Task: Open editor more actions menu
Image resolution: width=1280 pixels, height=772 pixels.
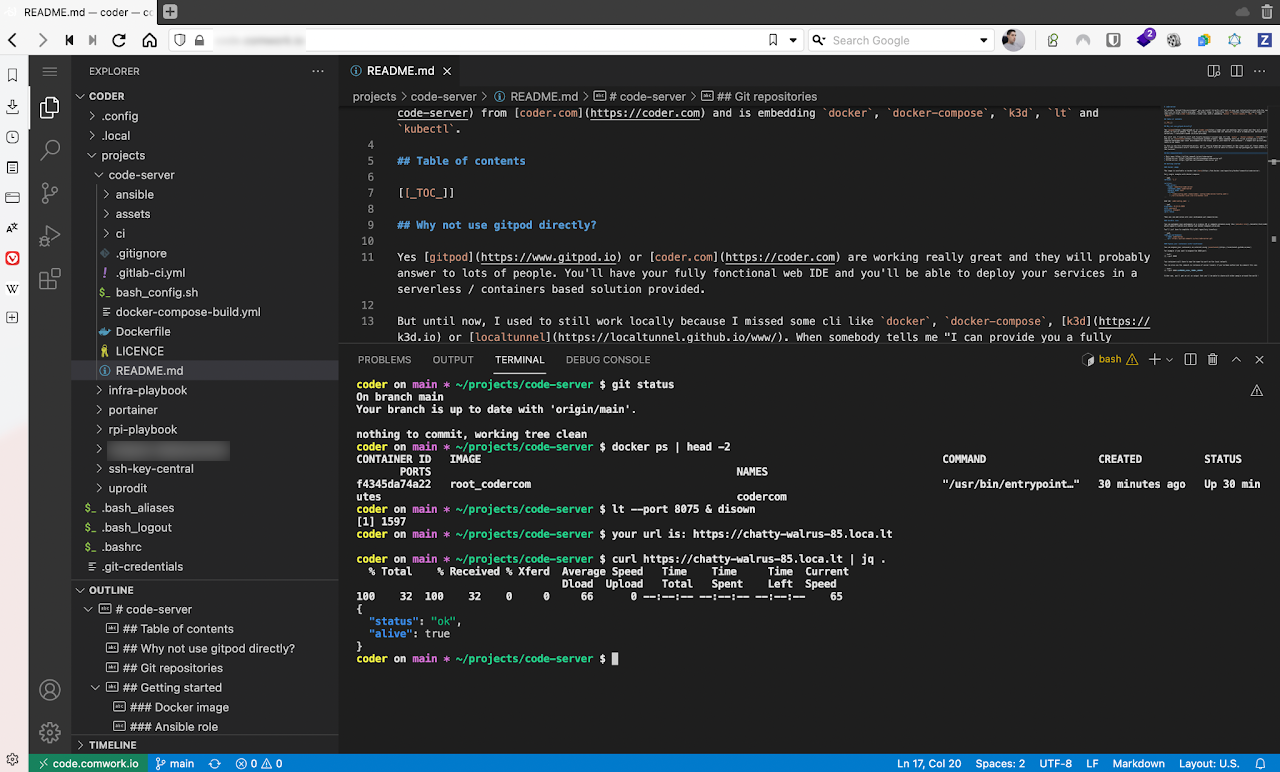Action: point(1261,71)
